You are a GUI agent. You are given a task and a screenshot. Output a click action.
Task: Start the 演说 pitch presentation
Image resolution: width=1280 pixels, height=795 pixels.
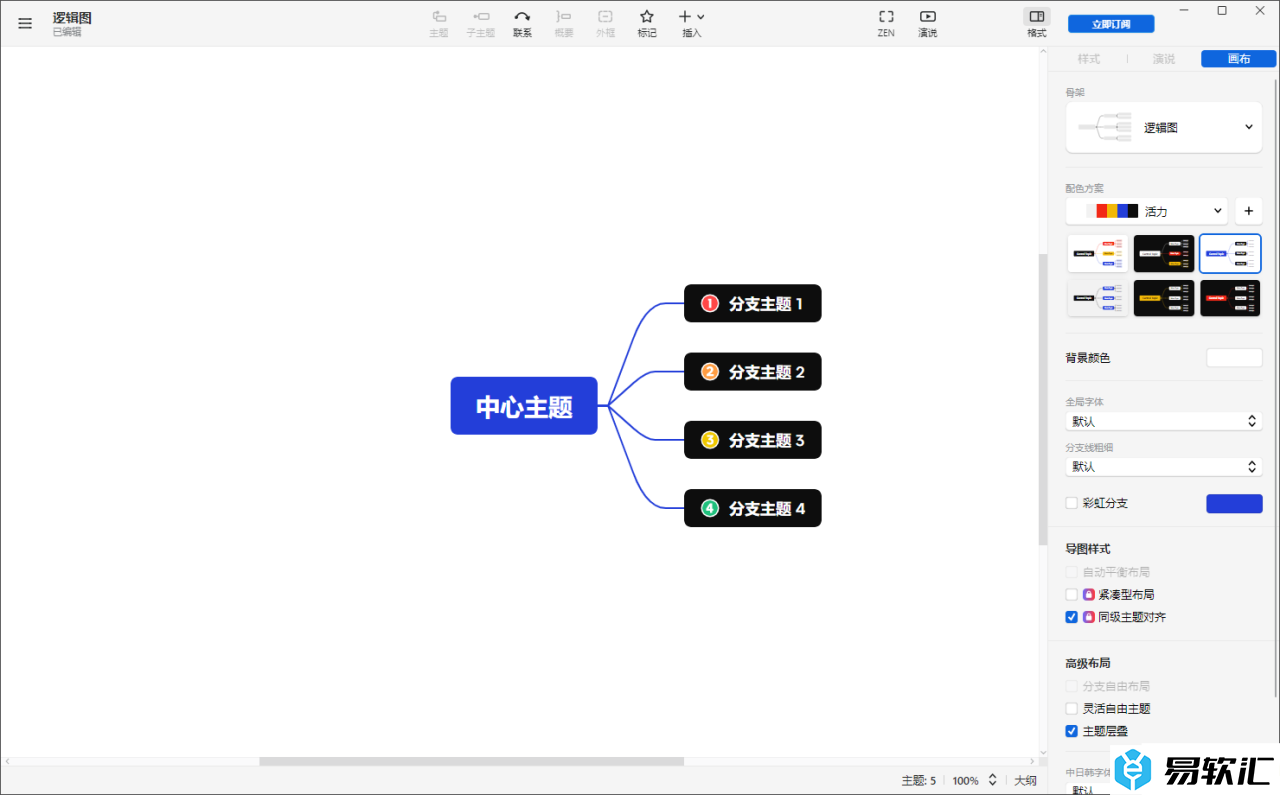point(928,23)
